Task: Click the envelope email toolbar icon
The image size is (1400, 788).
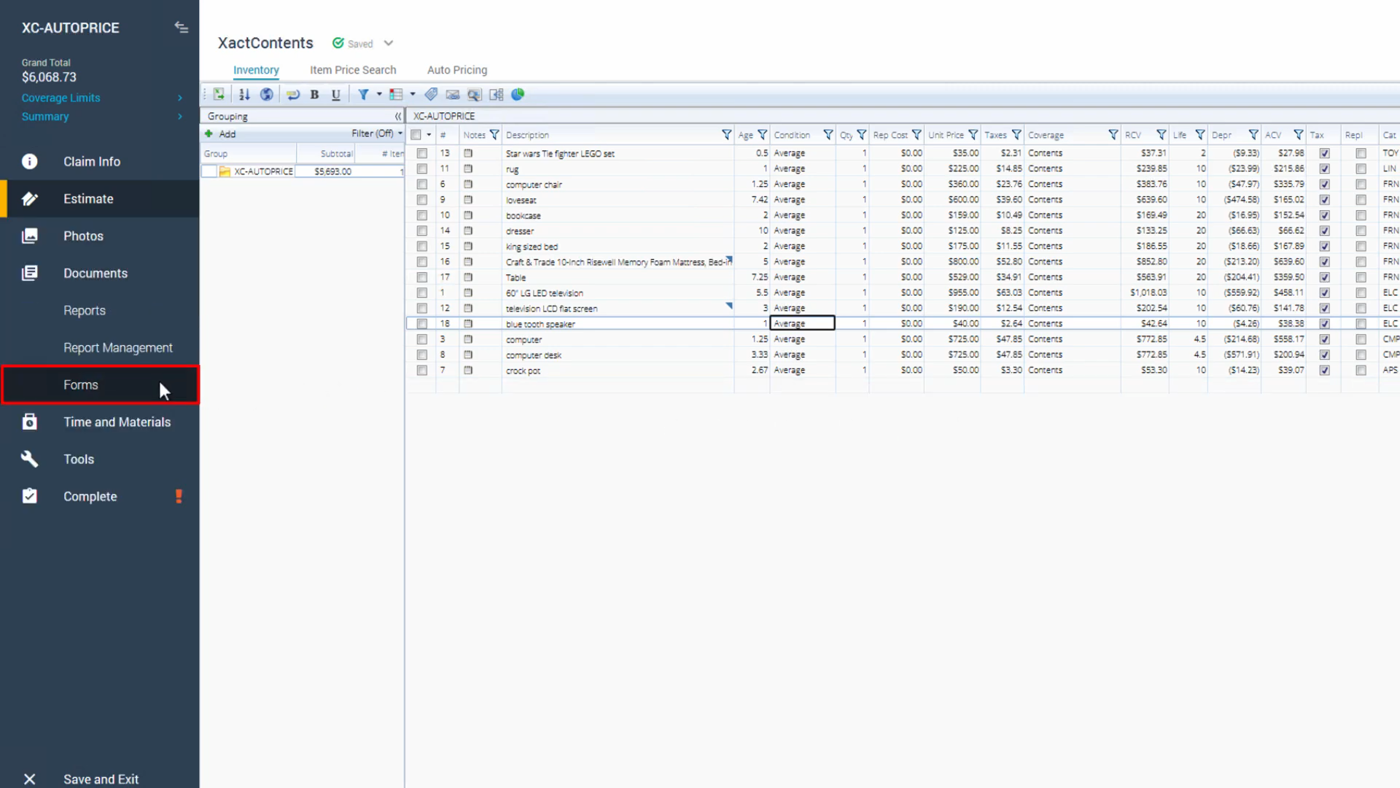Action: click(x=453, y=94)
